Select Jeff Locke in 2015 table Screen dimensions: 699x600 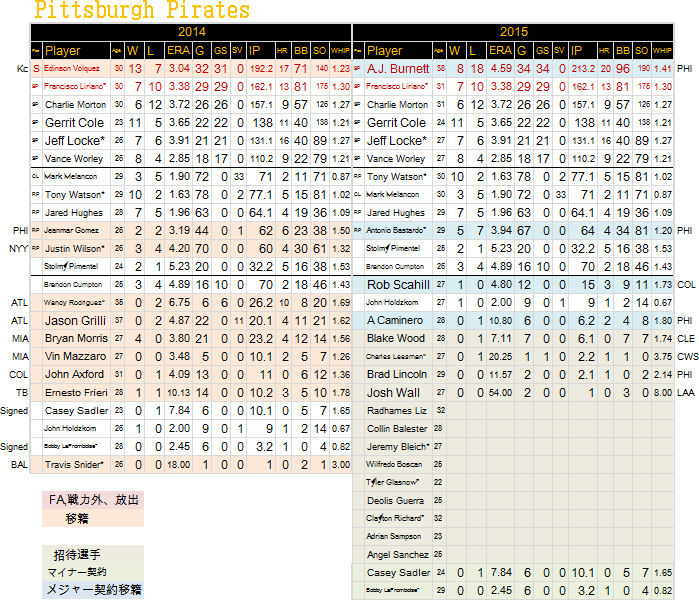click(x=396, y=140)
